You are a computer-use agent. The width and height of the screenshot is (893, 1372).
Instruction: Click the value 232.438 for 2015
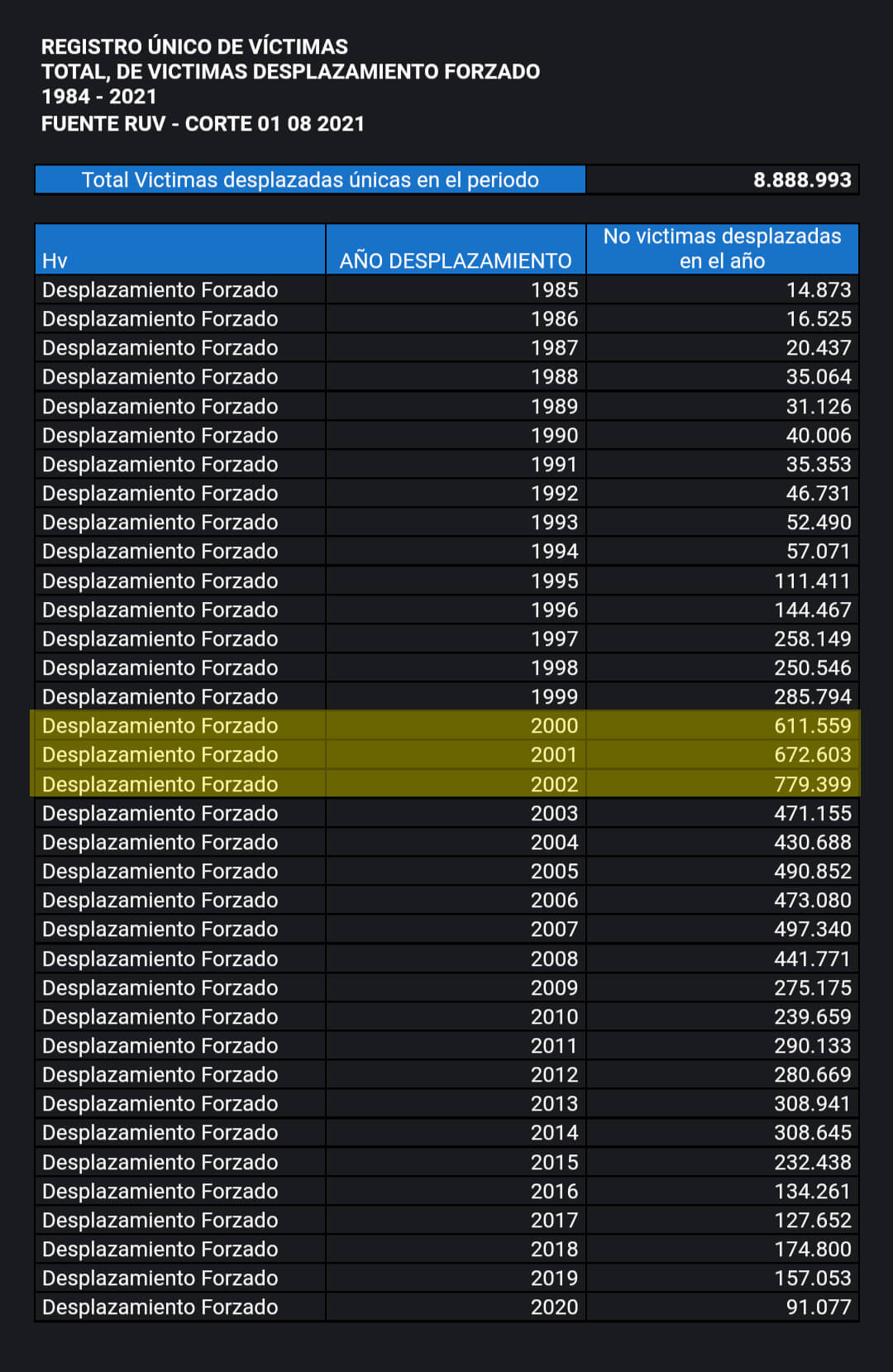[x=813, y=1163]
